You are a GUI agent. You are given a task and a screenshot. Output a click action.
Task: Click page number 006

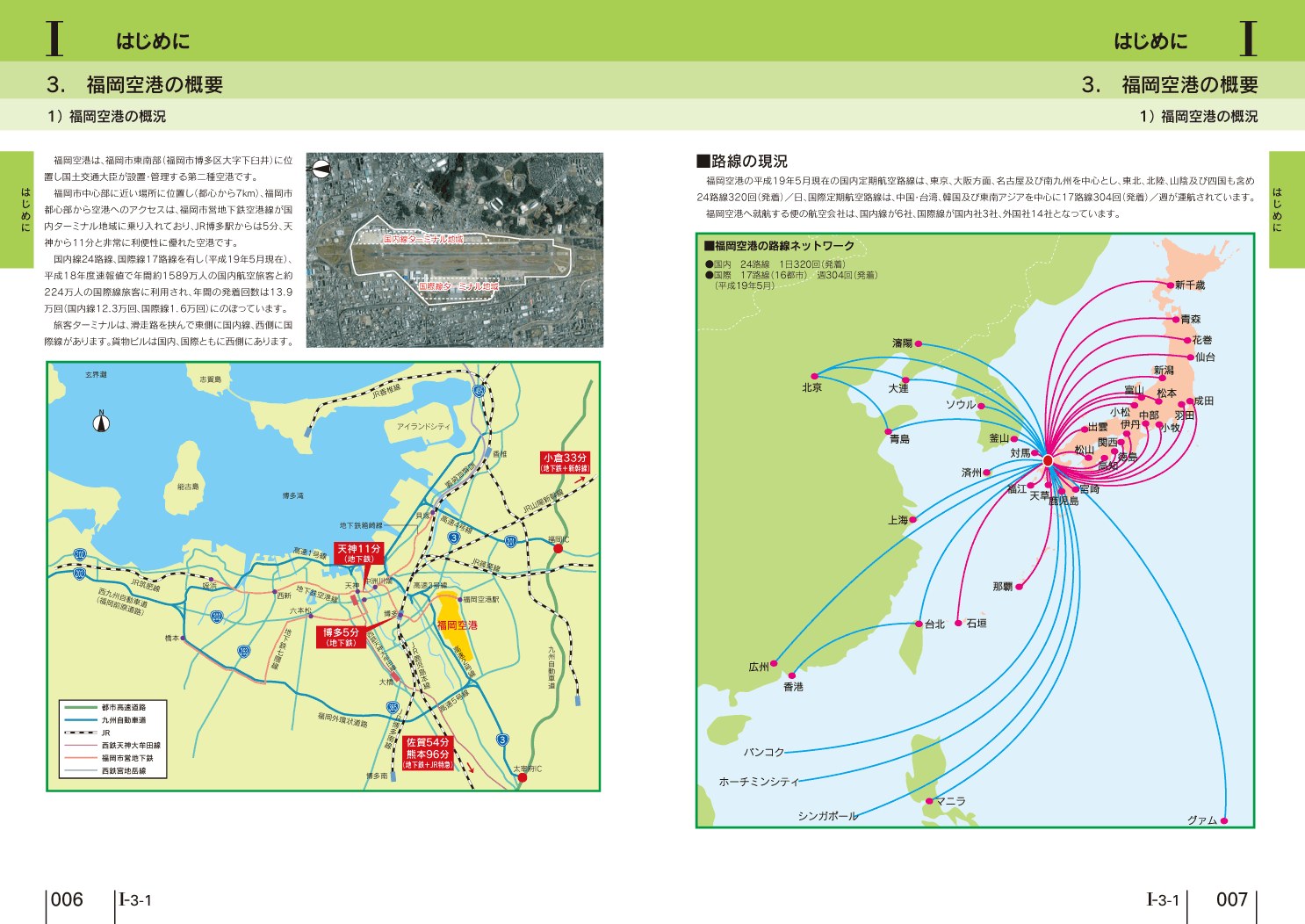pyautogui.click(x=67, y=899)
